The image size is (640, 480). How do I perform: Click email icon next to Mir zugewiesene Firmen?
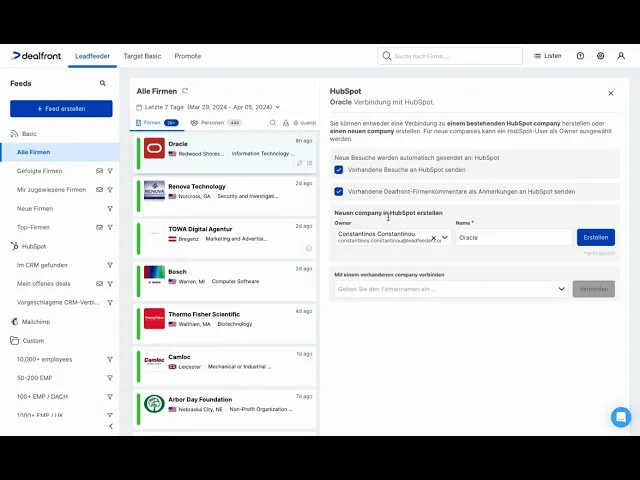(x=99, y=190)
